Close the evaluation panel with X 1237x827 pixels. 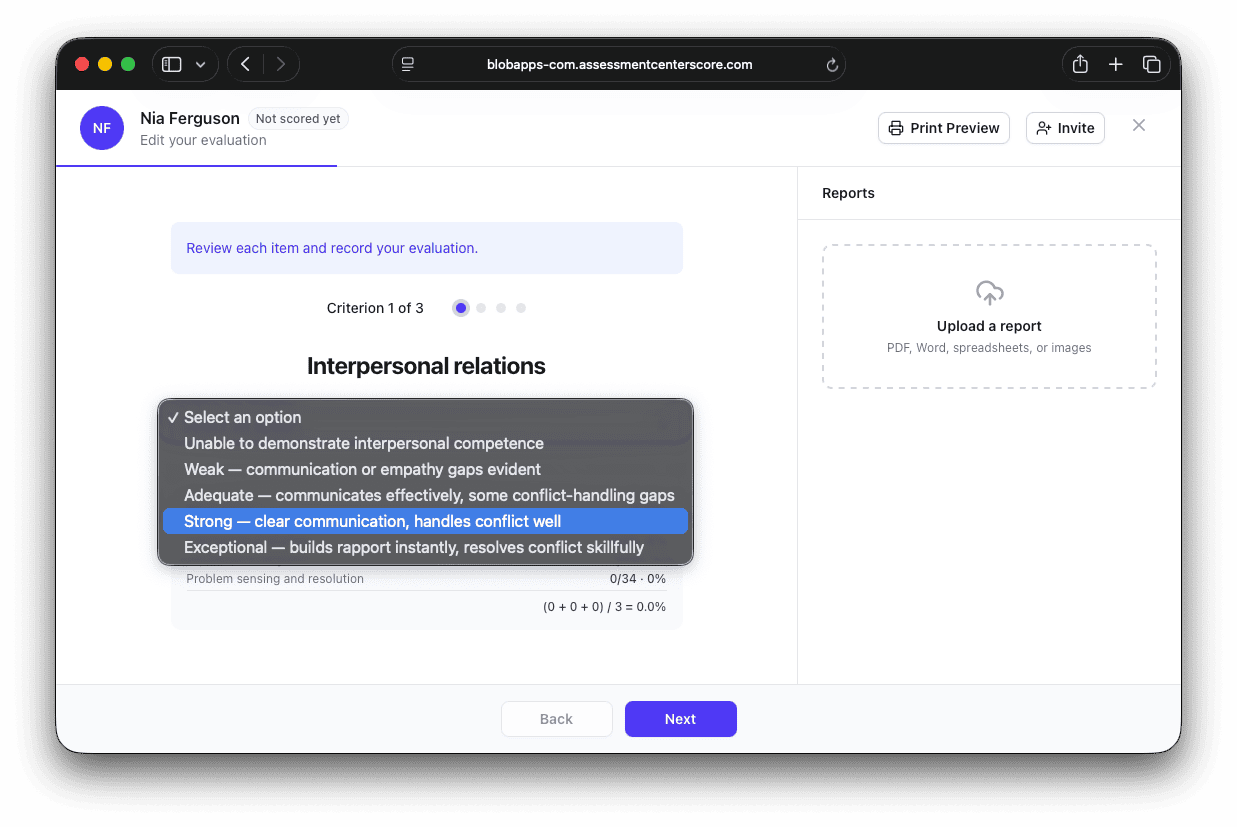(x=1139, y=125)
